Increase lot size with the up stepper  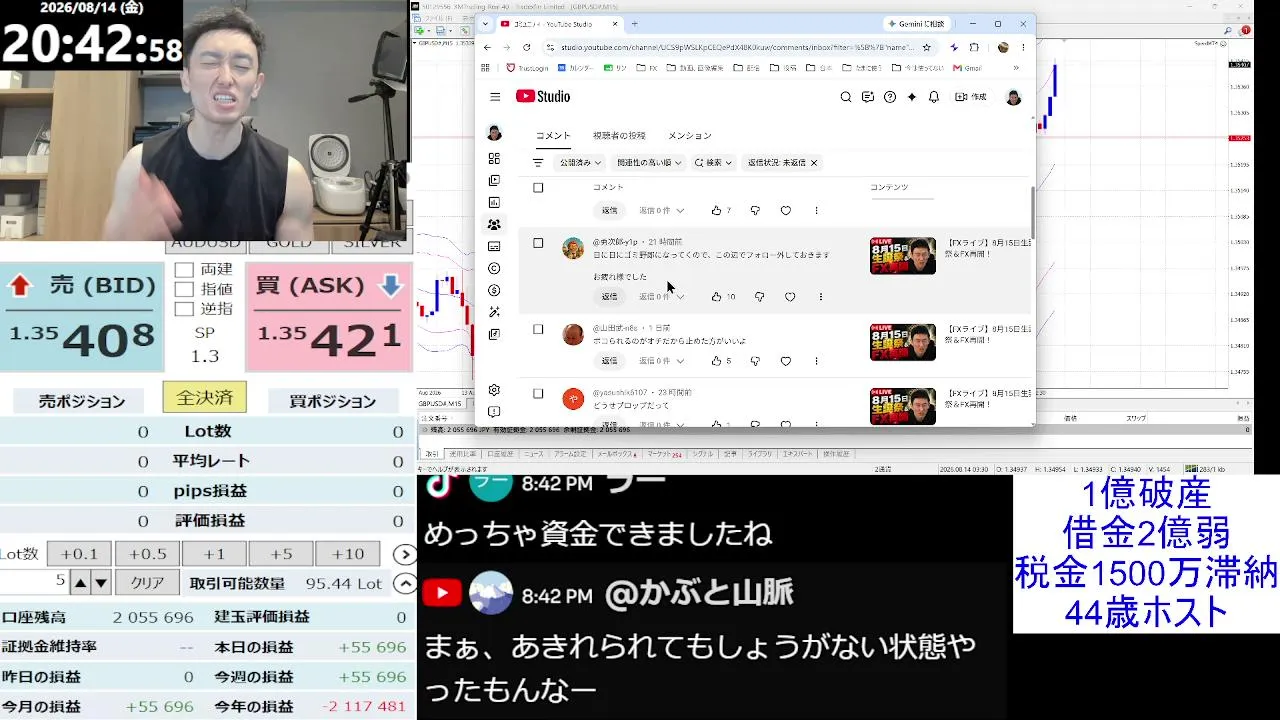tap(81, 583)
